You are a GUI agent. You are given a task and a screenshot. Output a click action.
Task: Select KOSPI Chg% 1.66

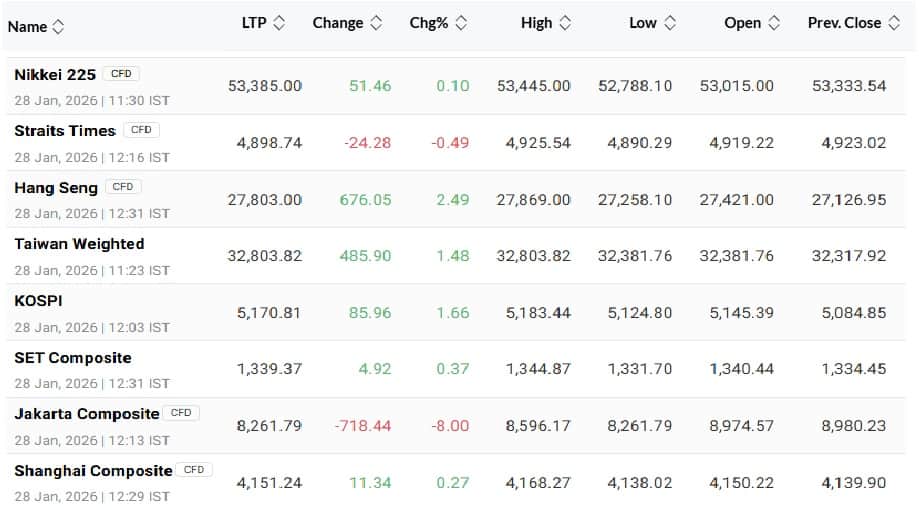(x=452, y=313)
